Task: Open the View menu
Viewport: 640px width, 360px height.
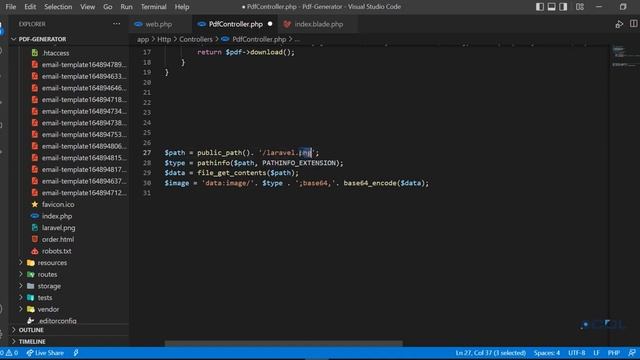Action: [x=87, y=7]
